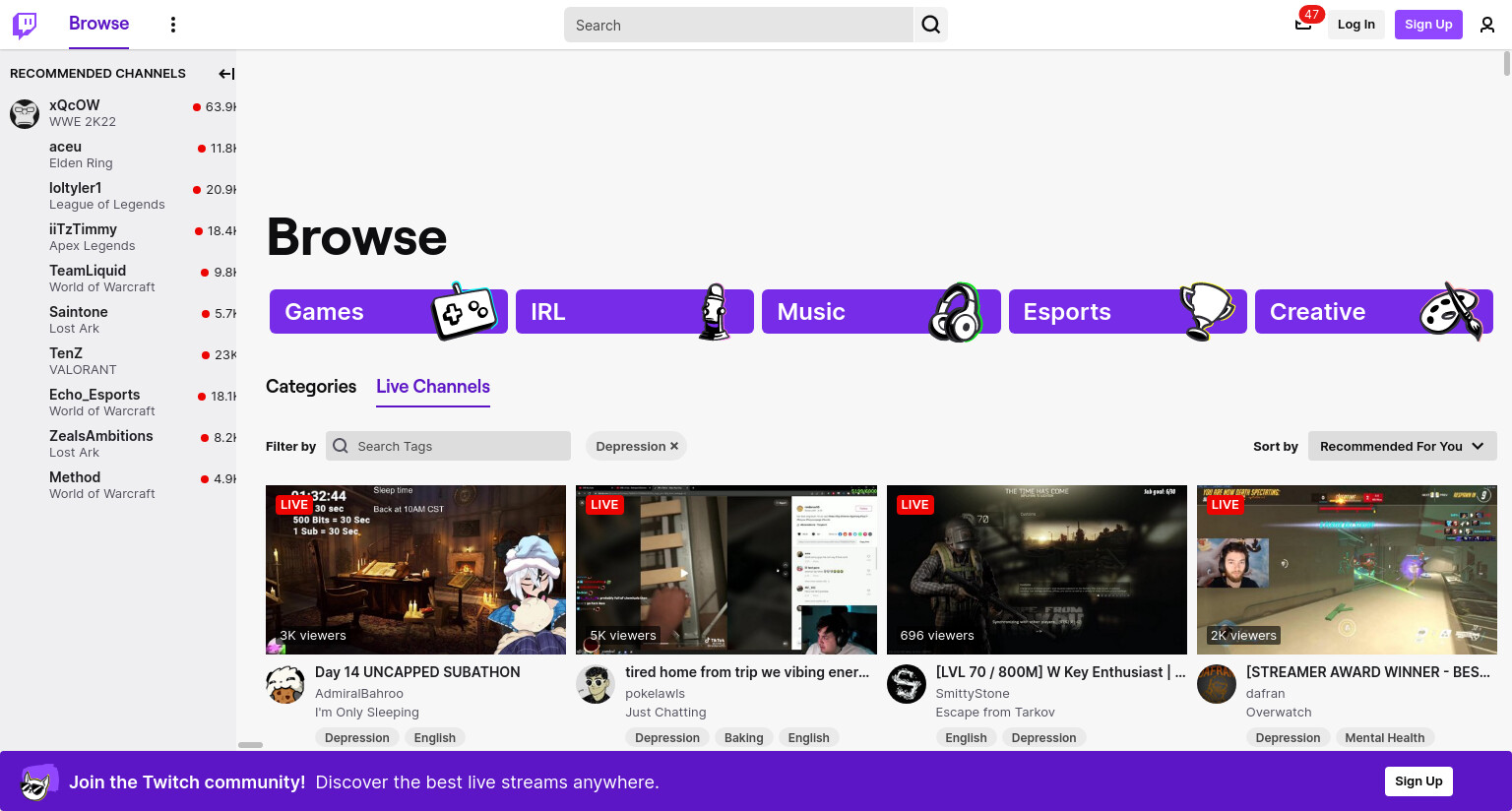Click dafran streamer avatar
1512x811 pixels.
pyautogui.click(x=1217, y=684)
